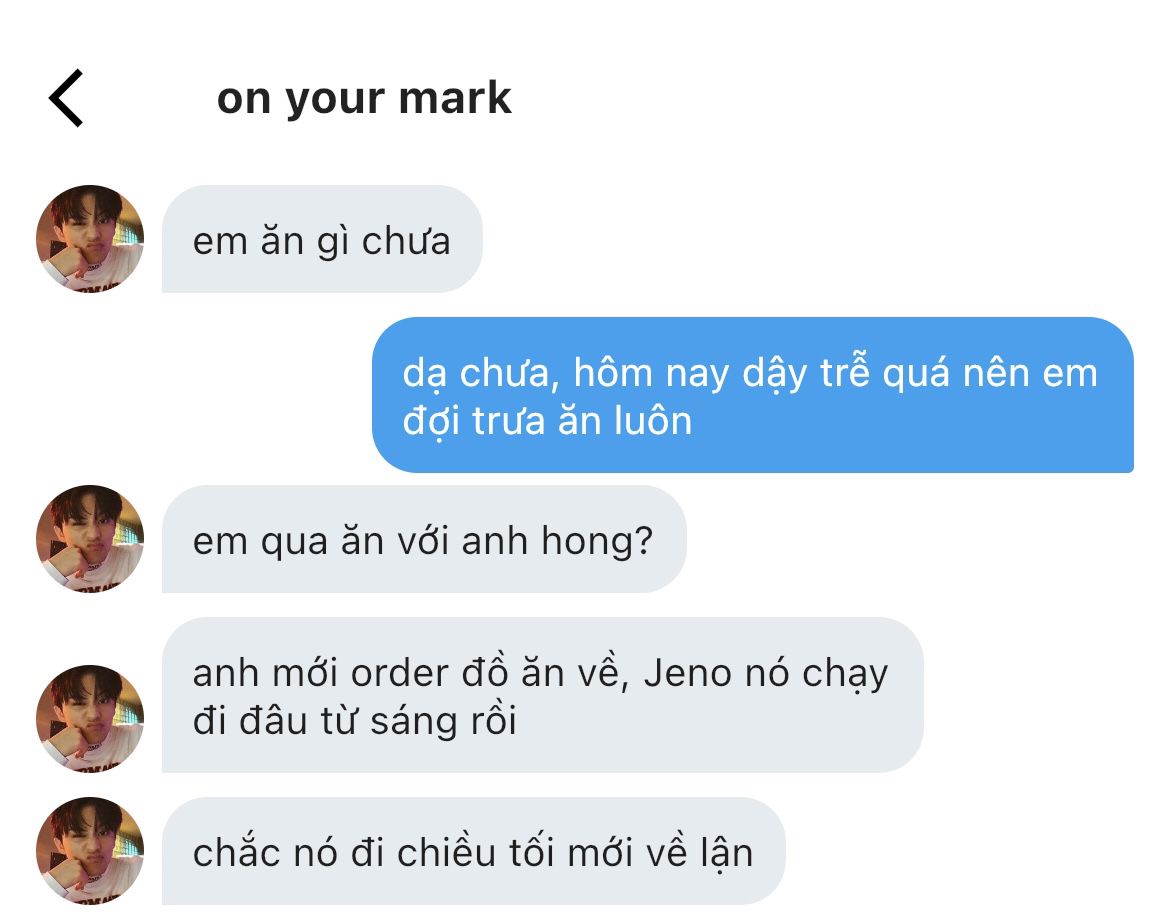Image resolution: width=1169 pixels, height=918 pixels.
Task: Select the 'chắc nó đi chiều tối mới về lận' bubble
Action: 473,851
